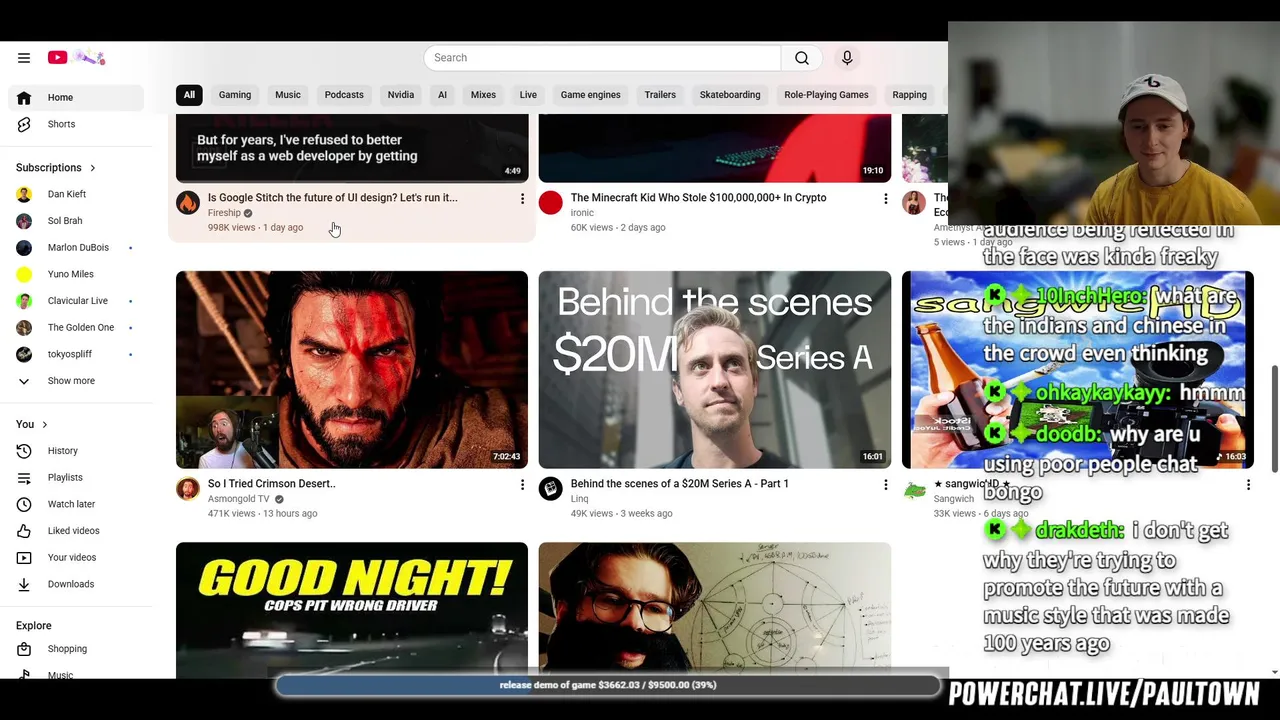Select the Nvidia filter chip
Image resolution: width=1280 pixels, height=720 pixels.
[401, 95]
